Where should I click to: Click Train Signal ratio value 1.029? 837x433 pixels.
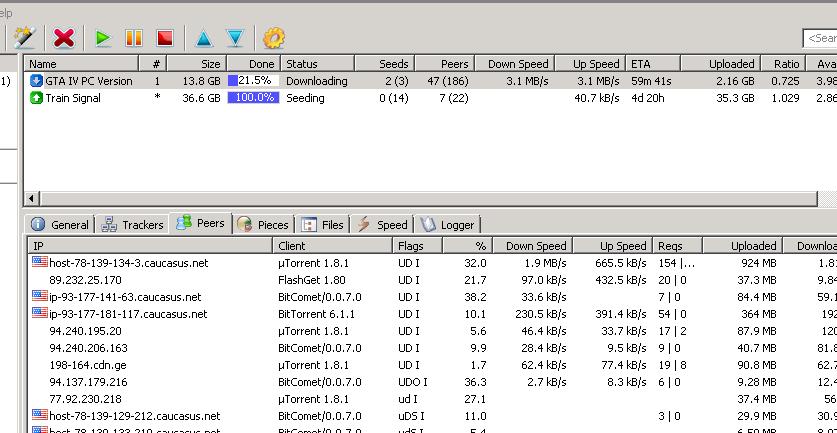(785, 98)
